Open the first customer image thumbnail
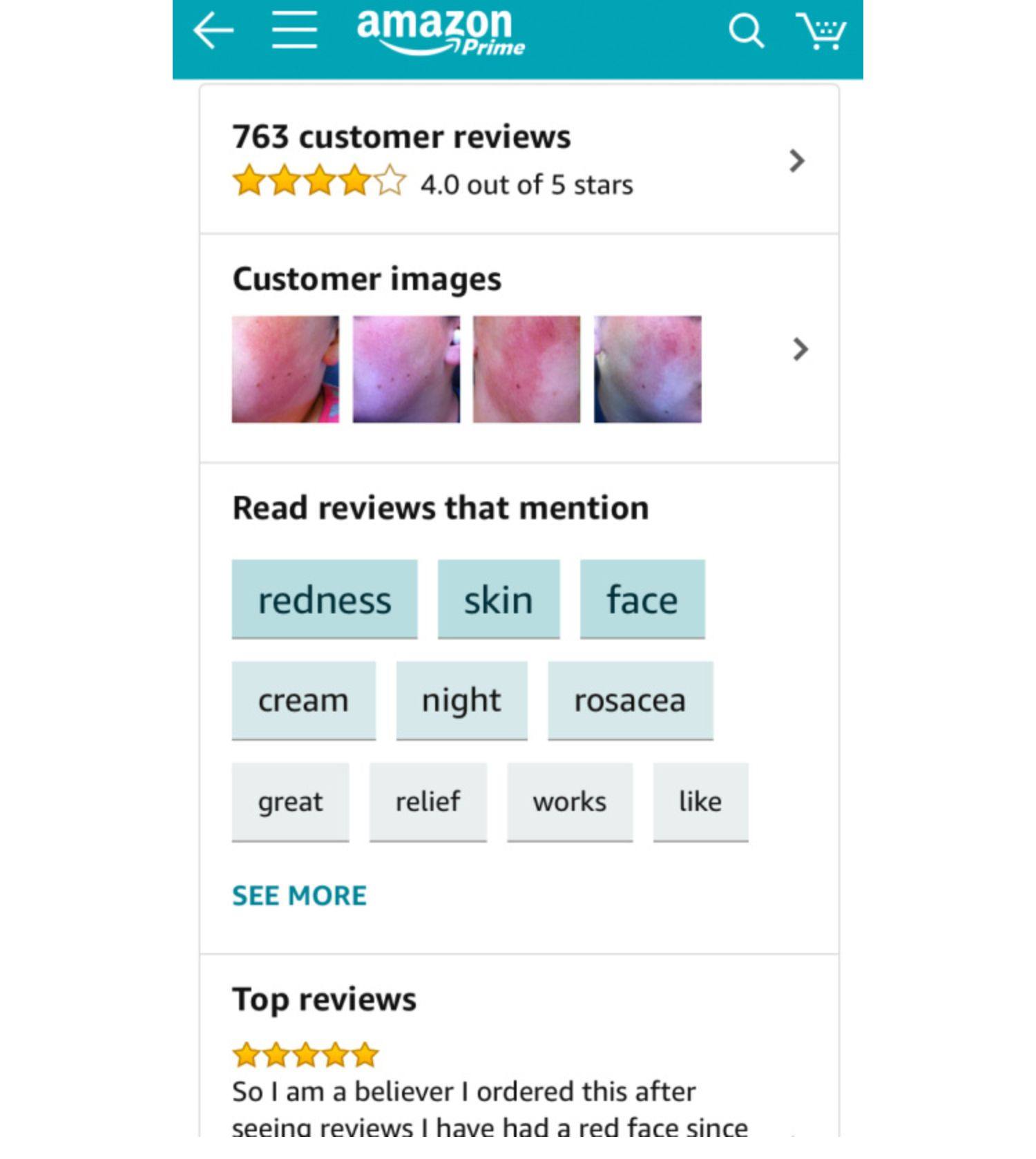The width and height of the screenshot is (1036, 1159). [285, 370]
